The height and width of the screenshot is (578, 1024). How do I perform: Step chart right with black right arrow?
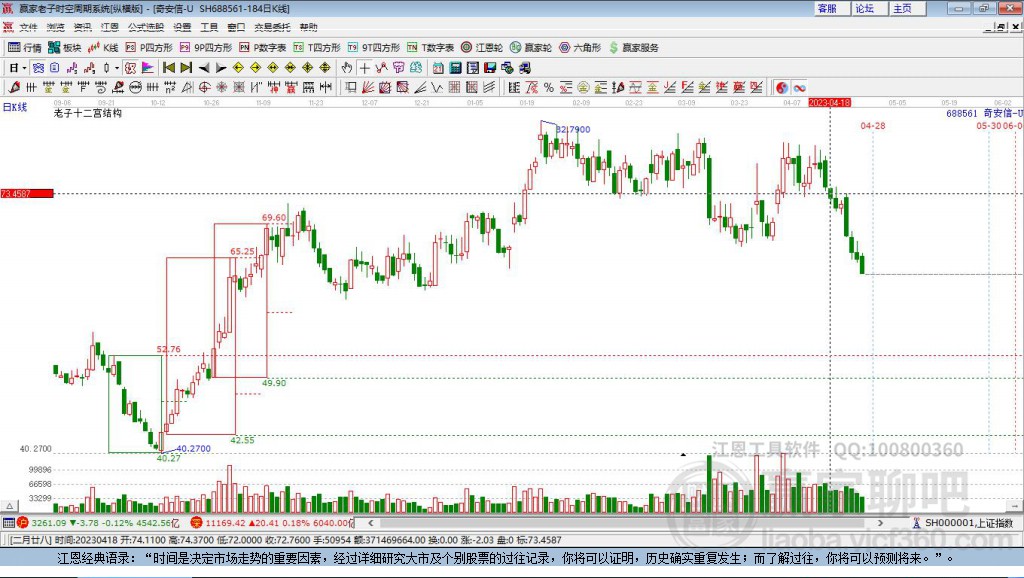point(221,67)
